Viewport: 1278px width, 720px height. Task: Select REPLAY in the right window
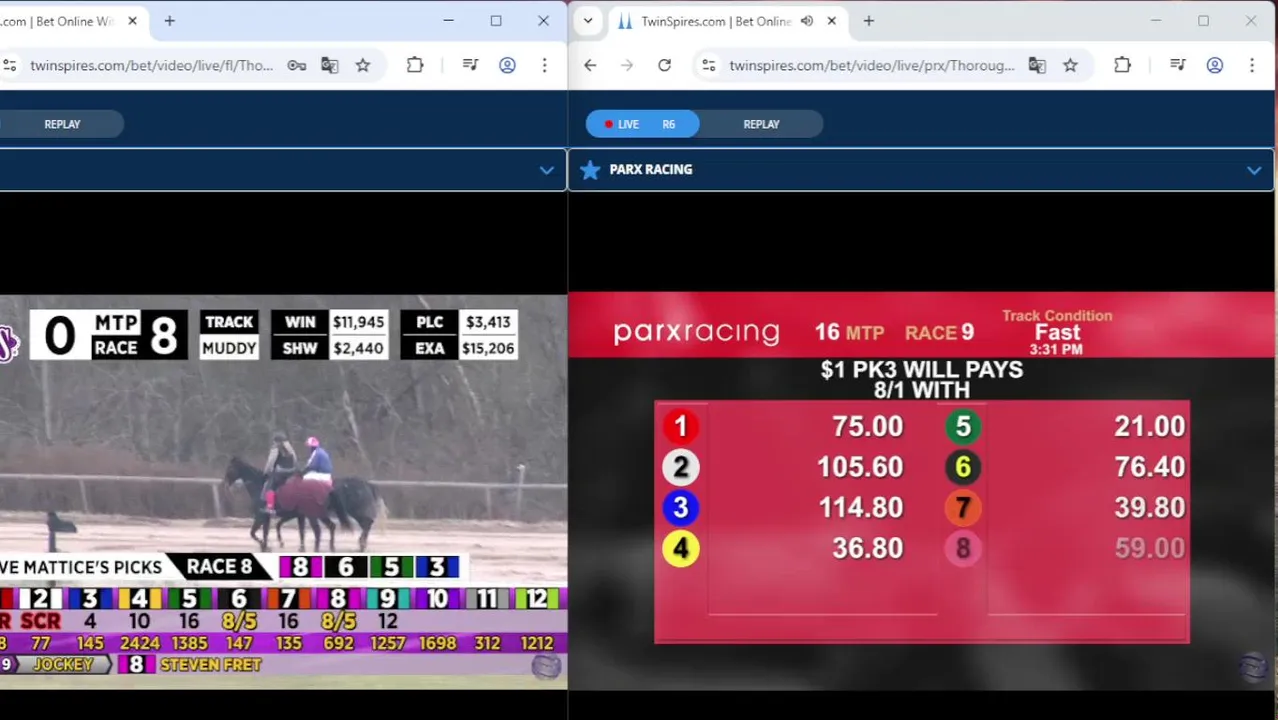pos(761,124)
